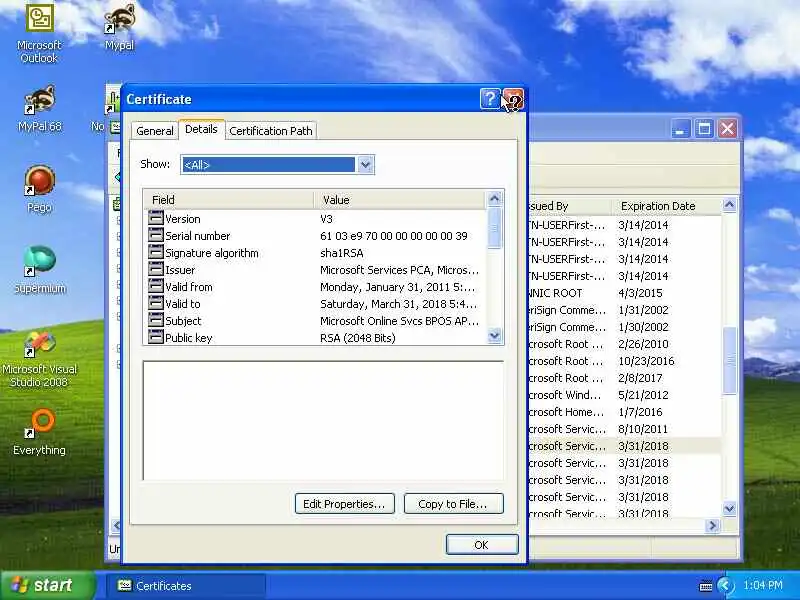
Task: Open the Microsoft Outlook desktop icon
Action: coord(39,33)
